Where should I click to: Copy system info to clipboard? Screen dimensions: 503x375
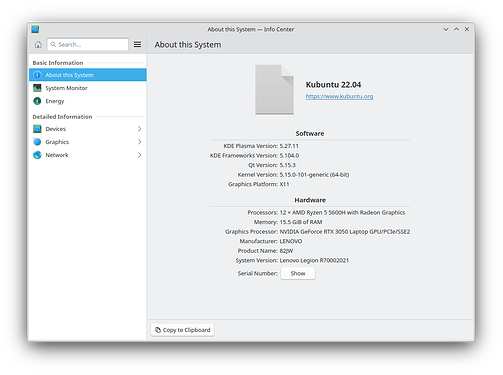(182, 330)
